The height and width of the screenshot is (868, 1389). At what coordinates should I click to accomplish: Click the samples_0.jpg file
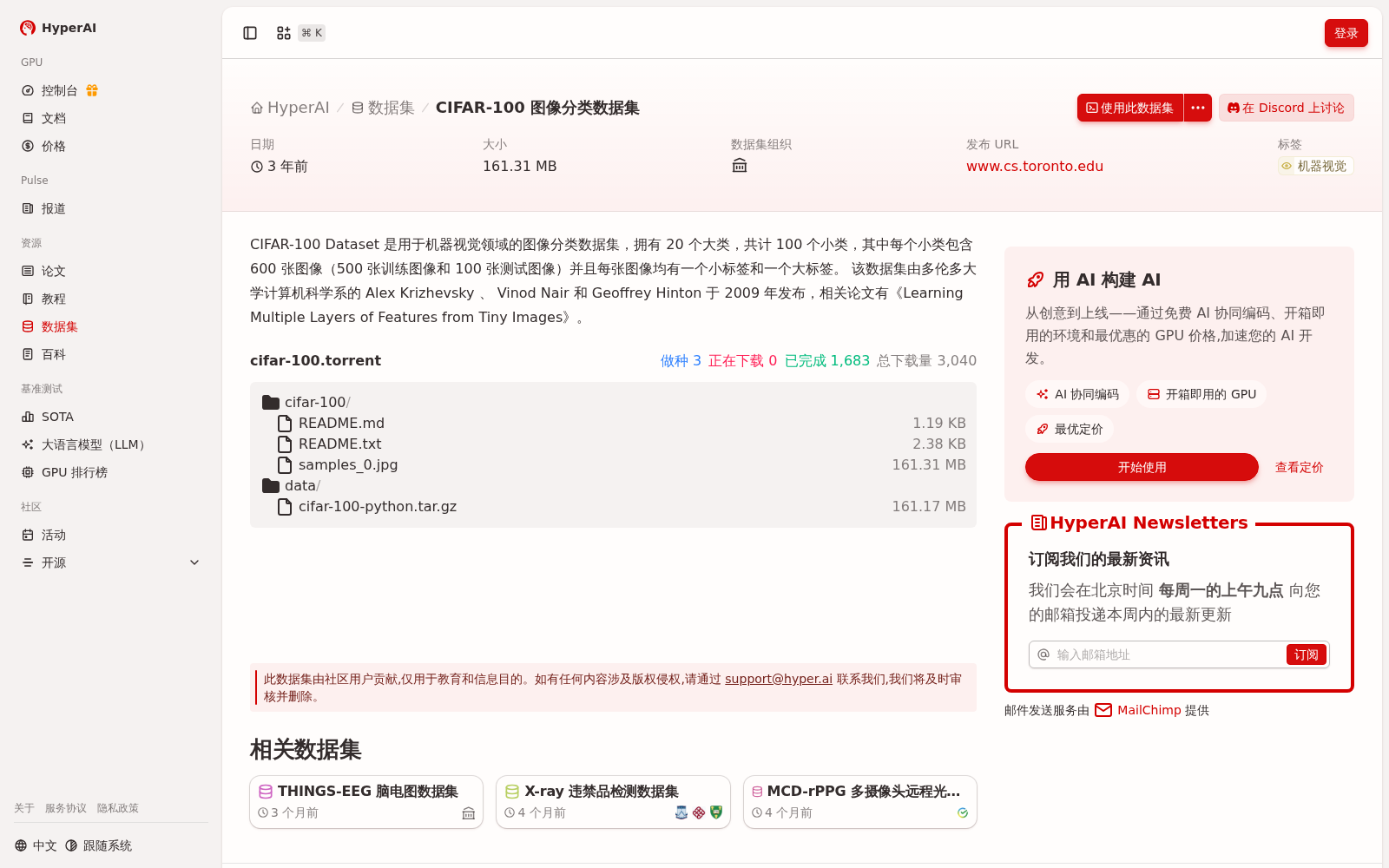coord(338,464)
